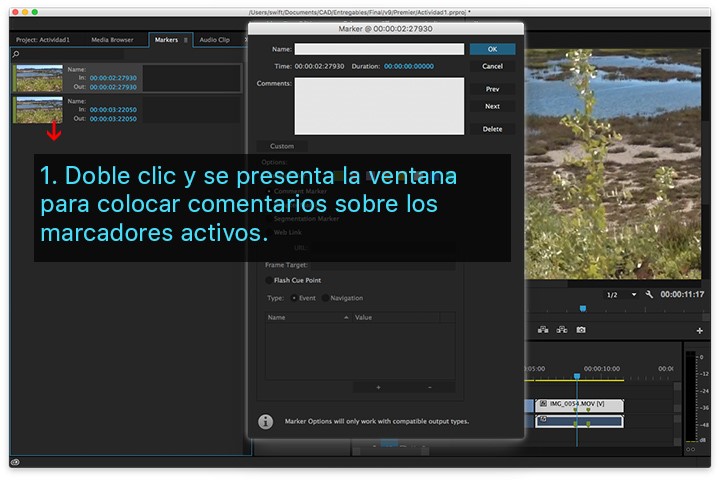The width and height of the screenshot is (720, 480).
Task: Open the 1/2 playback resolution dropdown
Action: 621,294
